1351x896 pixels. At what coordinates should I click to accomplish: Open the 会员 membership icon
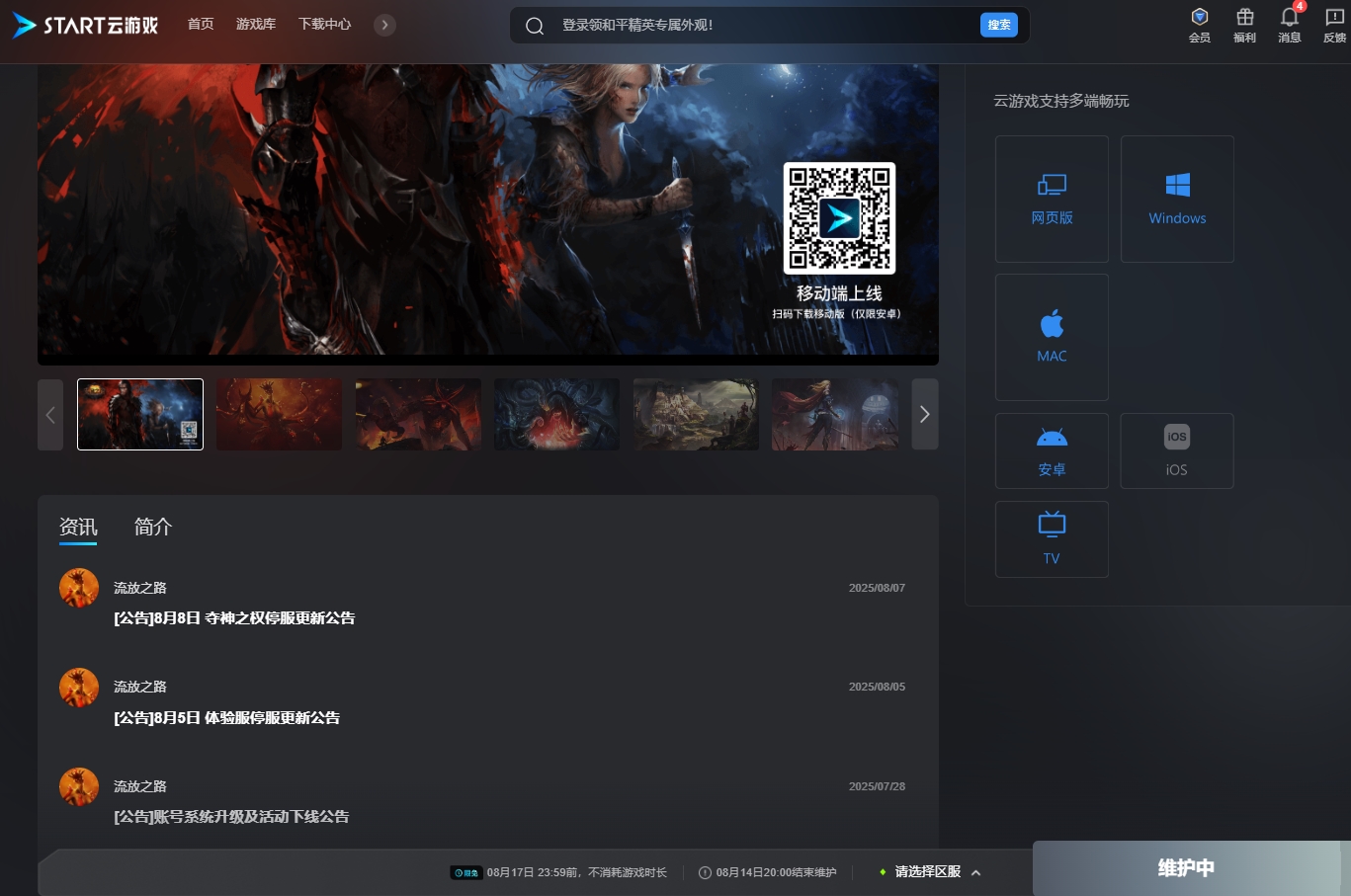[1200, 25]
